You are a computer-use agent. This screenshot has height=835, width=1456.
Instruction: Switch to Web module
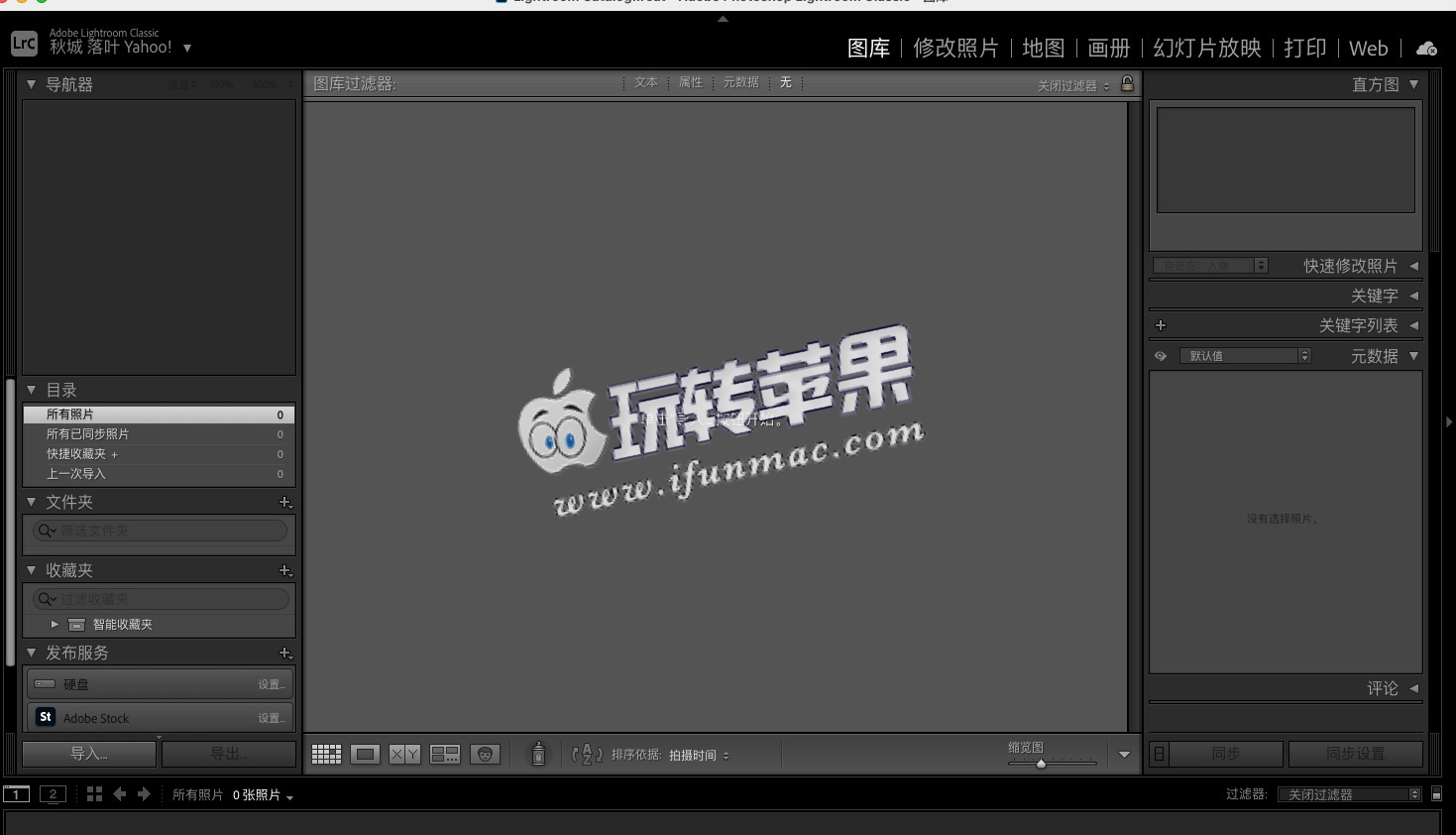pyautogui.click(x=1368, y=48)
